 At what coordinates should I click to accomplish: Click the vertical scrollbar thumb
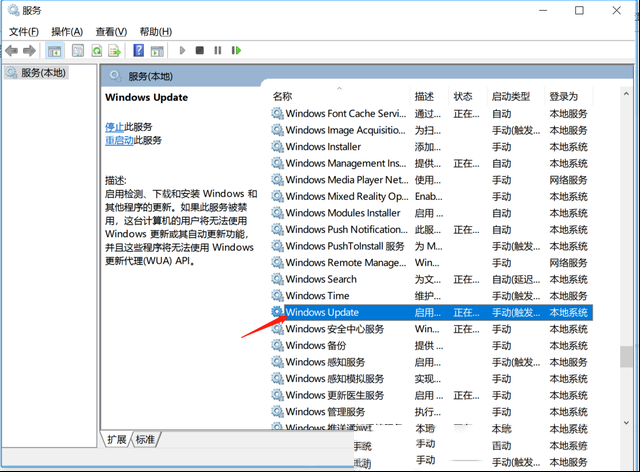click(x=626, y=356)
